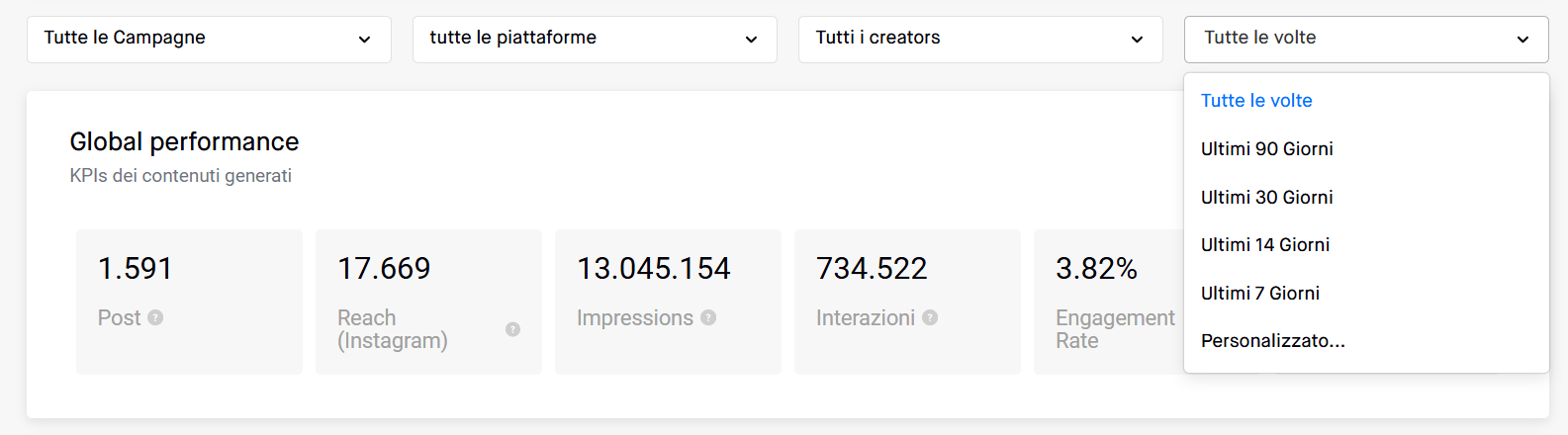The height and width of the screenshot is (435, 1568).
Task: Click the 1.591 Post KPI card
Action: pyautogui.click(x=189, y=302)
